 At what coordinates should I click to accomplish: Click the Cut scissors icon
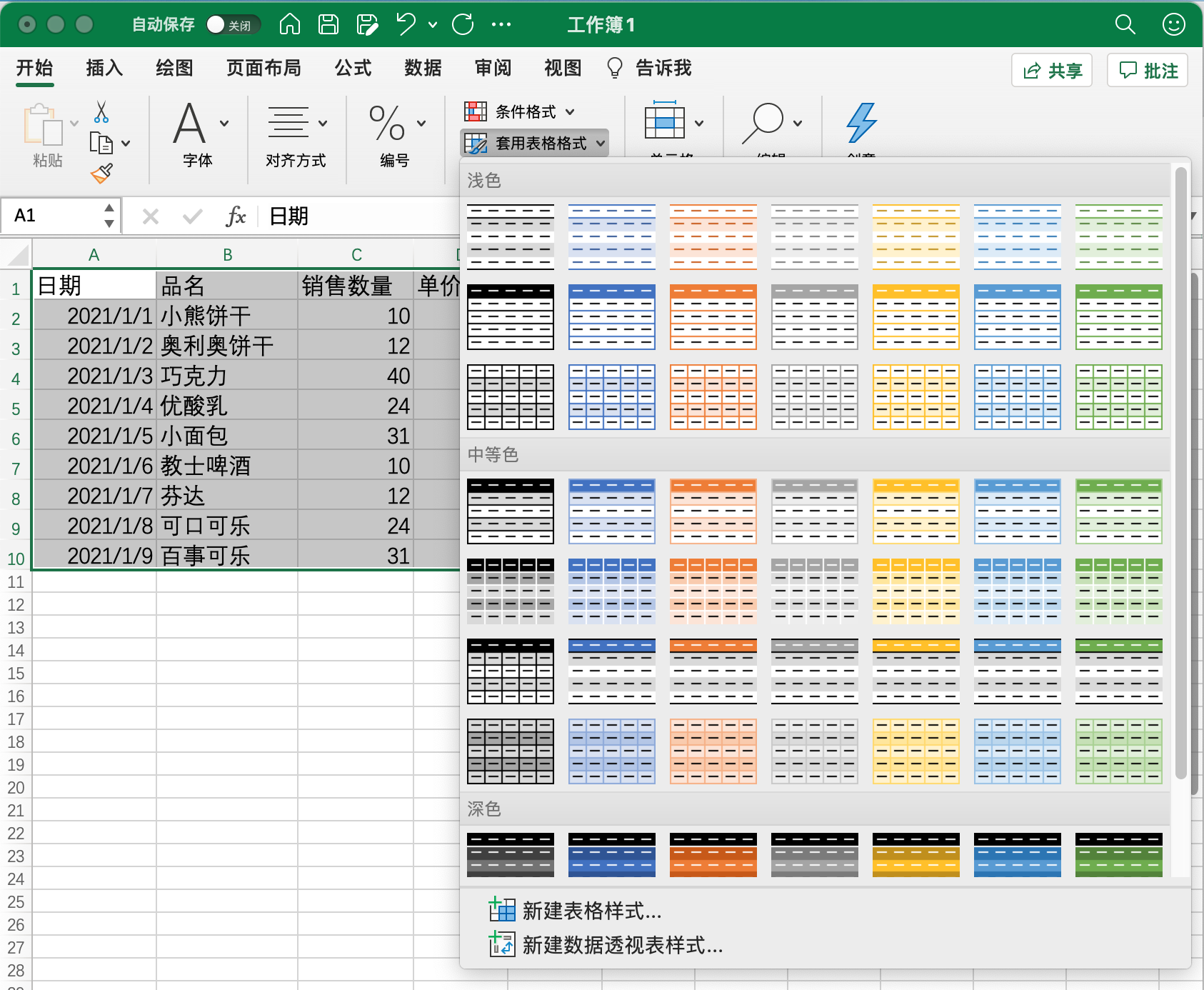[x=101, y=112]
